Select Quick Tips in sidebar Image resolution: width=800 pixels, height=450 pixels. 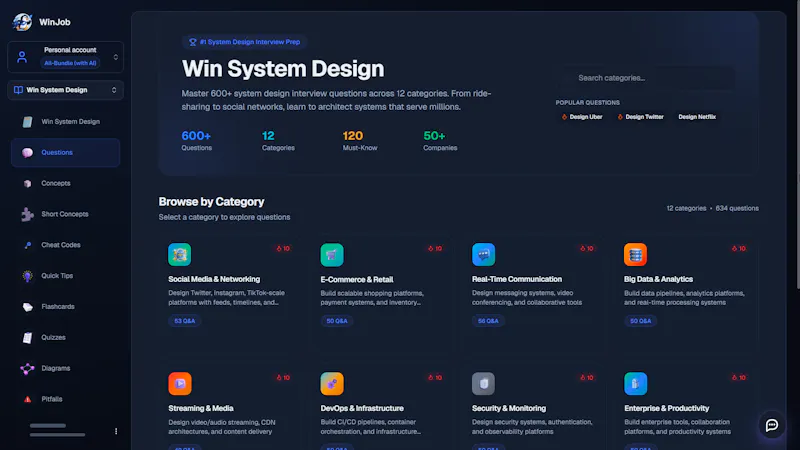[65, 276]
